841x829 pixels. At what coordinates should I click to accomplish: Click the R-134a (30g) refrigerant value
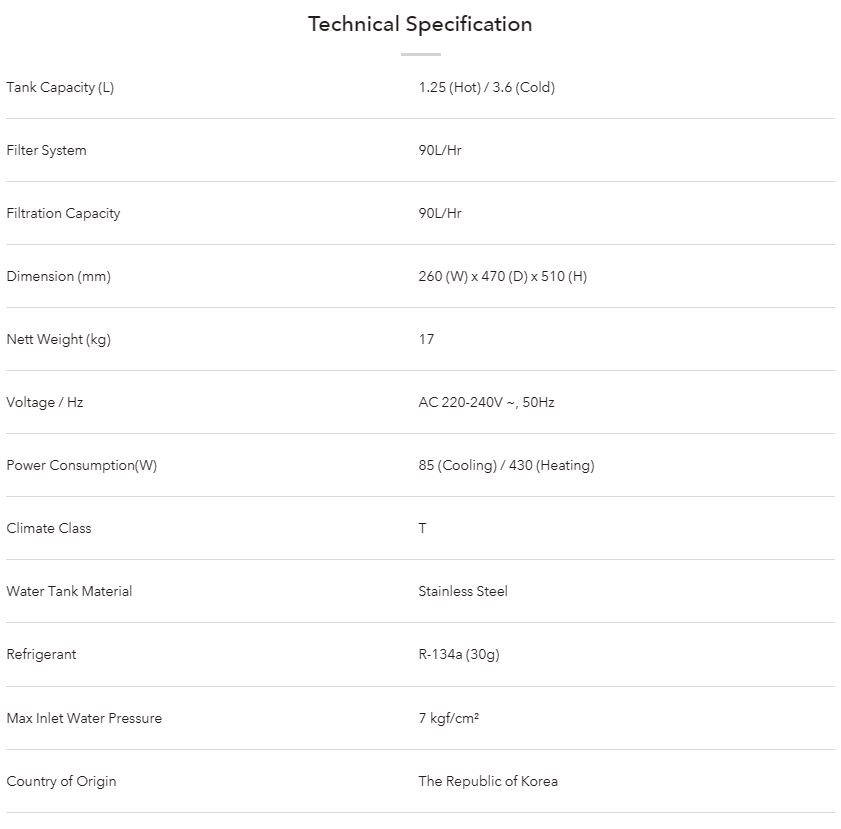click(459, 655)
